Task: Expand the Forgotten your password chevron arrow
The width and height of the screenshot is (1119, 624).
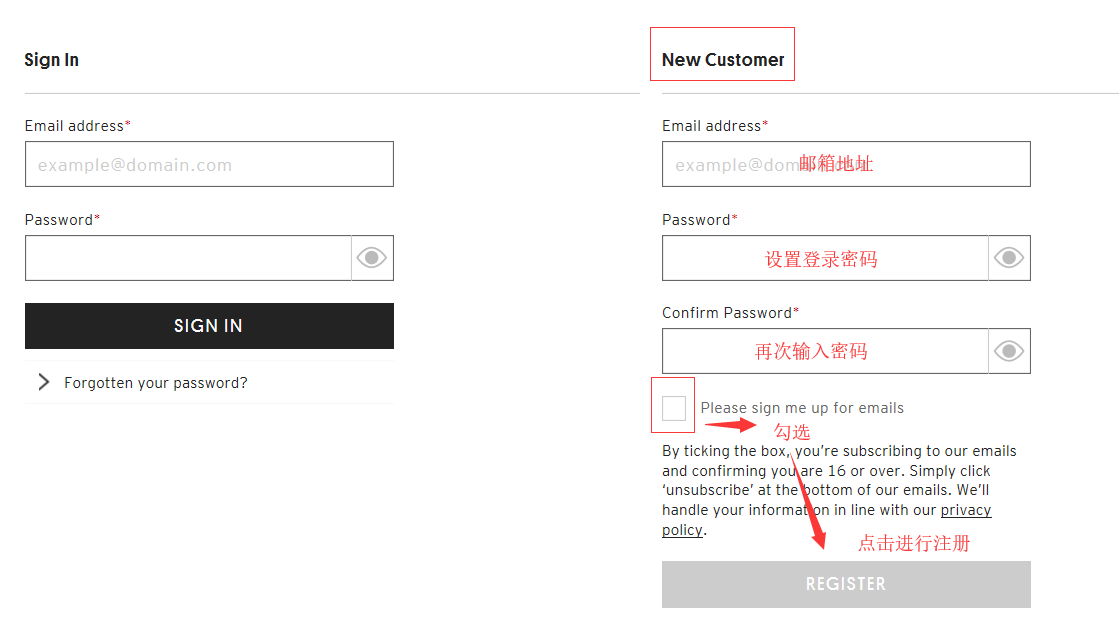Action: 43,382
